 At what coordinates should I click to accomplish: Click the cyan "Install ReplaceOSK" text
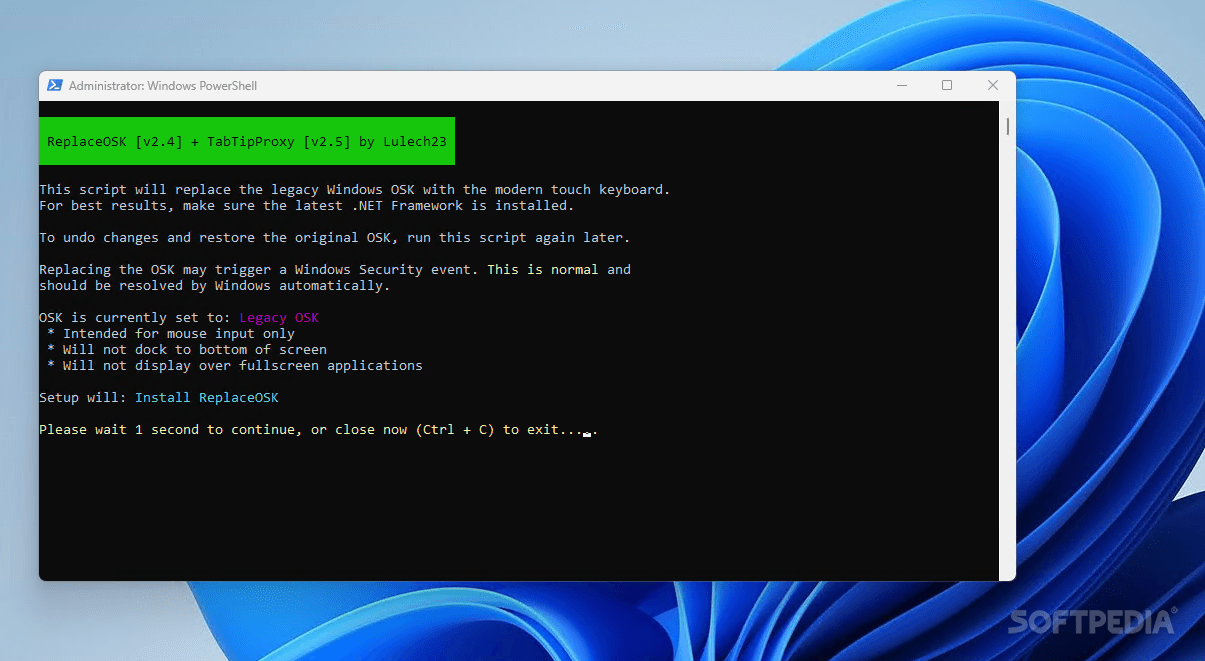coord(207,398)
